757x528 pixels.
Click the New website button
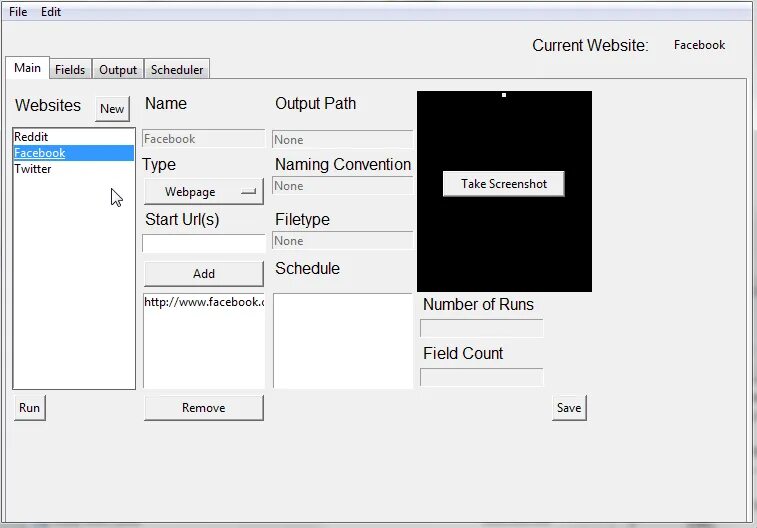coord(112,109)
